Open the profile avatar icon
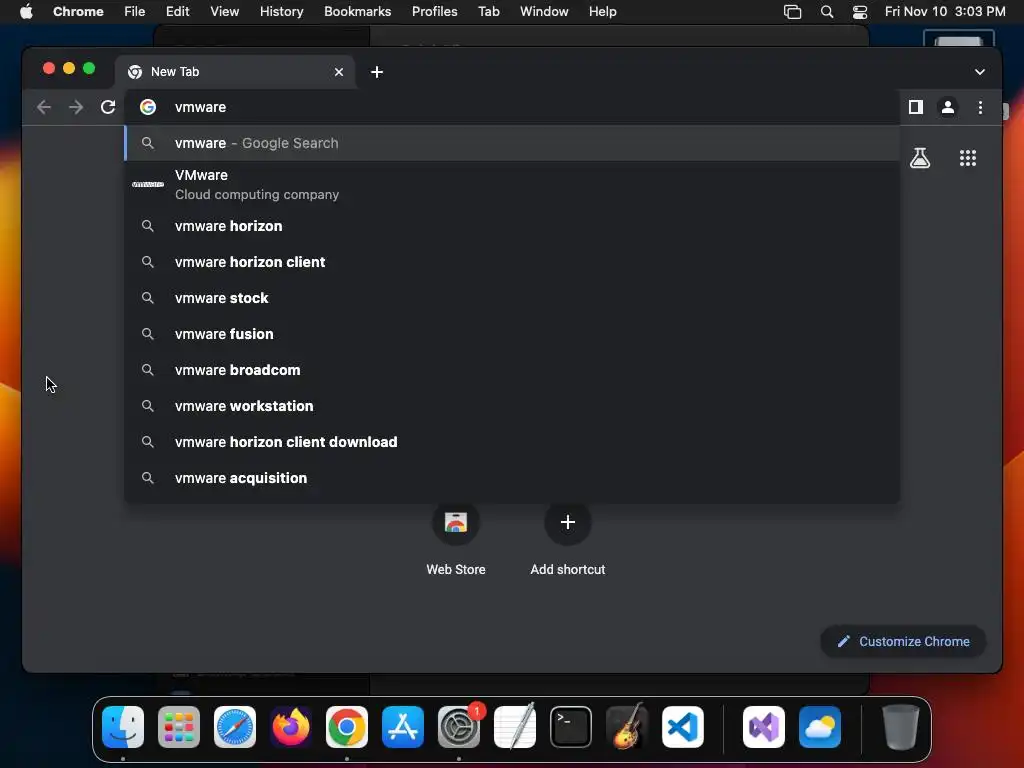 948,107
